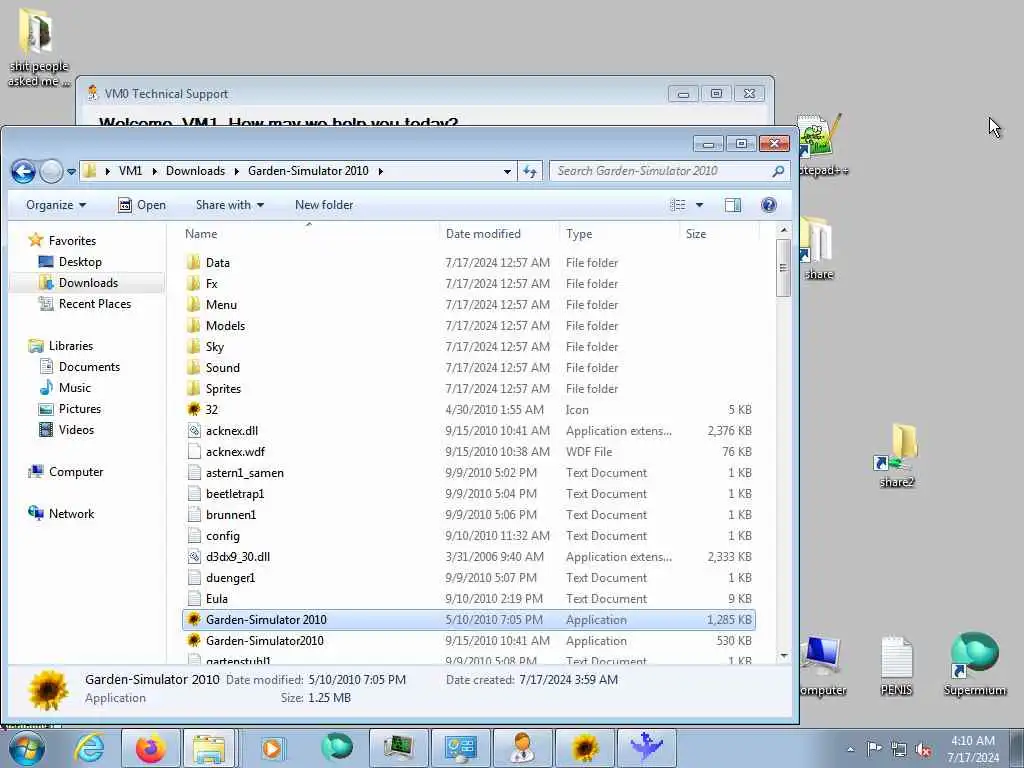Select Documents library in navigation pane
Screen dimensions: 1024x768
[x=80, y=367]
